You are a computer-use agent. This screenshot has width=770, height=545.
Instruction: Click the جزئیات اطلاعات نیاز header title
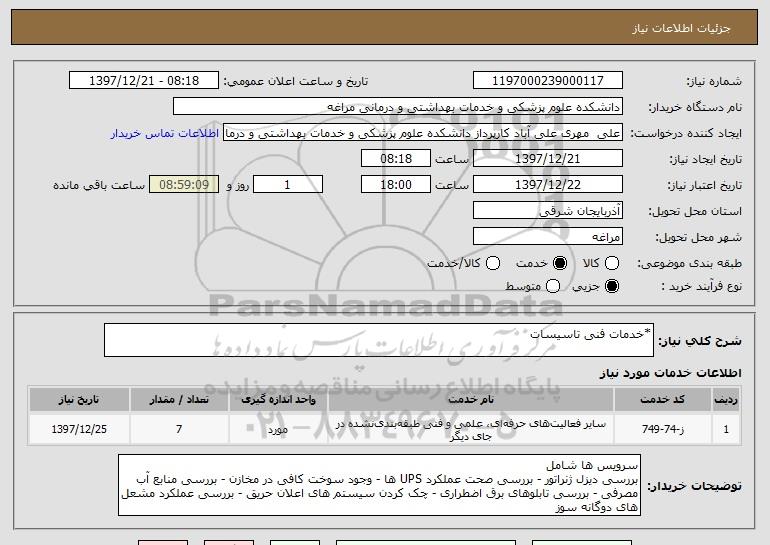(x=681, y=28)
